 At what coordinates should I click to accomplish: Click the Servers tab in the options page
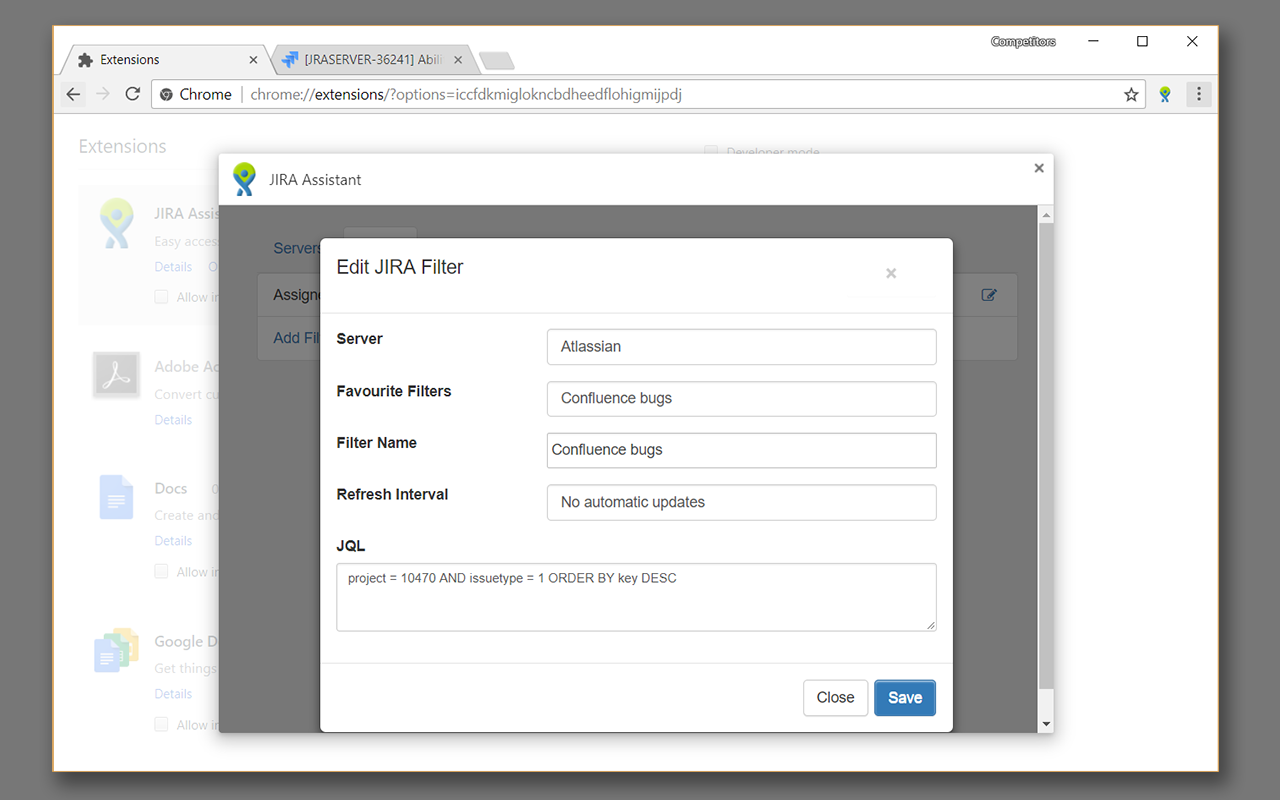click(x=297, y=248)
